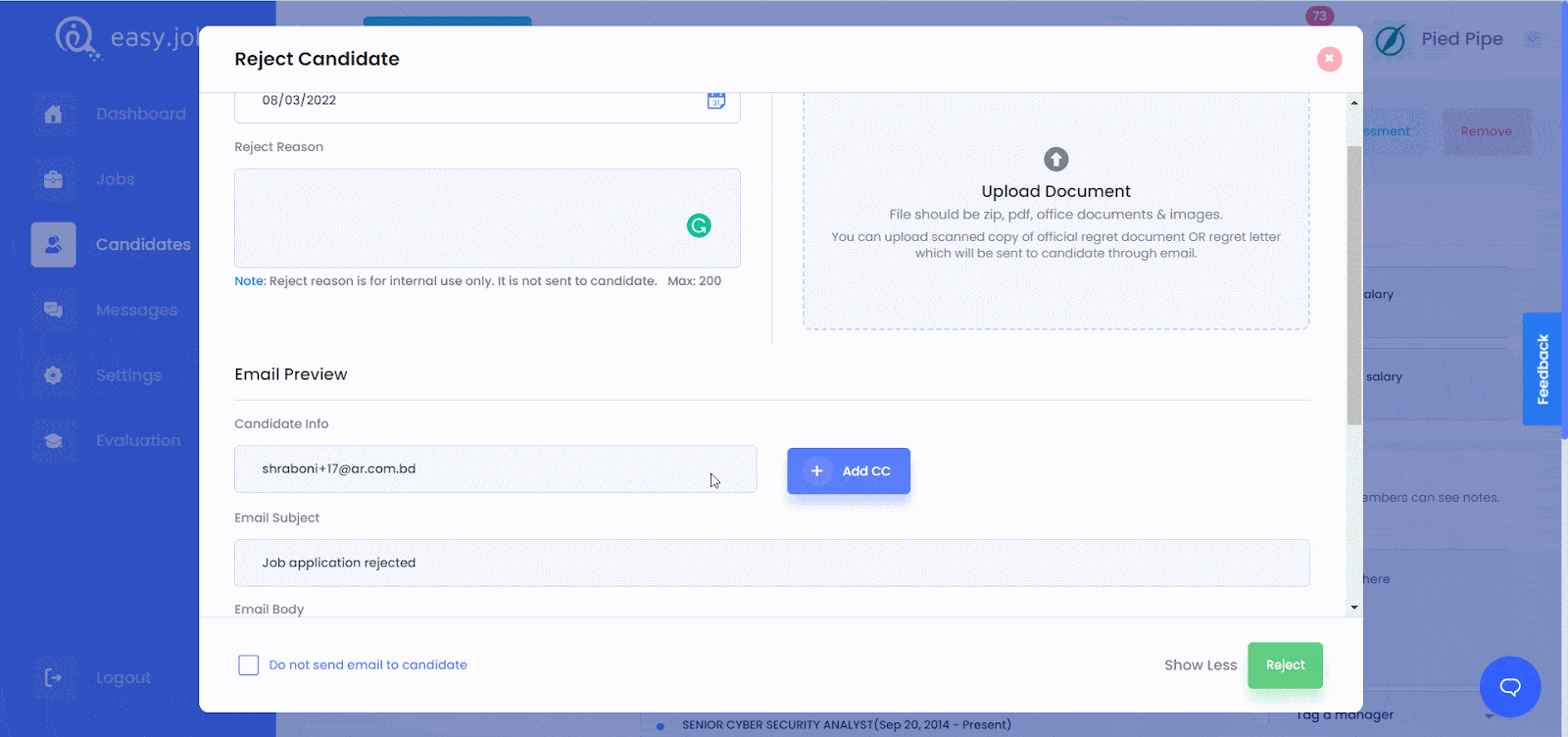
Task: Open the chat support bubble
Action: point(1510,686)
